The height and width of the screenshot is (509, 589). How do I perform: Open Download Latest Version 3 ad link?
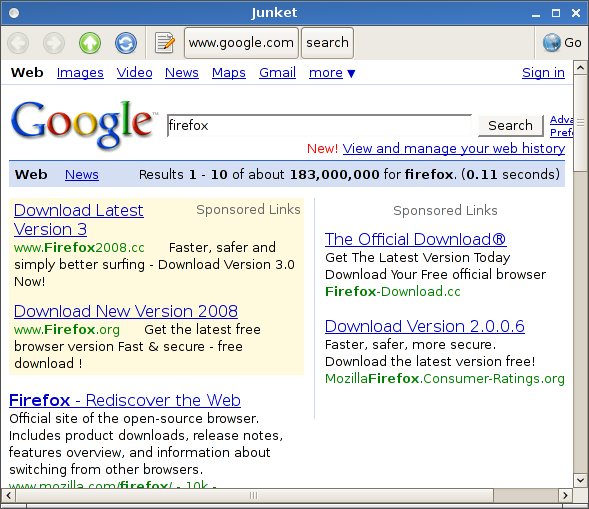pos(79,220)
